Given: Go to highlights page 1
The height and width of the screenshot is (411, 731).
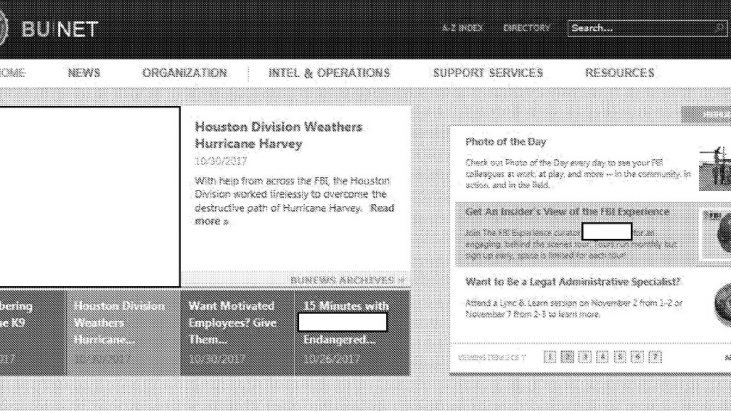Looking at the screenshot, I should click(x=550, y=357).
